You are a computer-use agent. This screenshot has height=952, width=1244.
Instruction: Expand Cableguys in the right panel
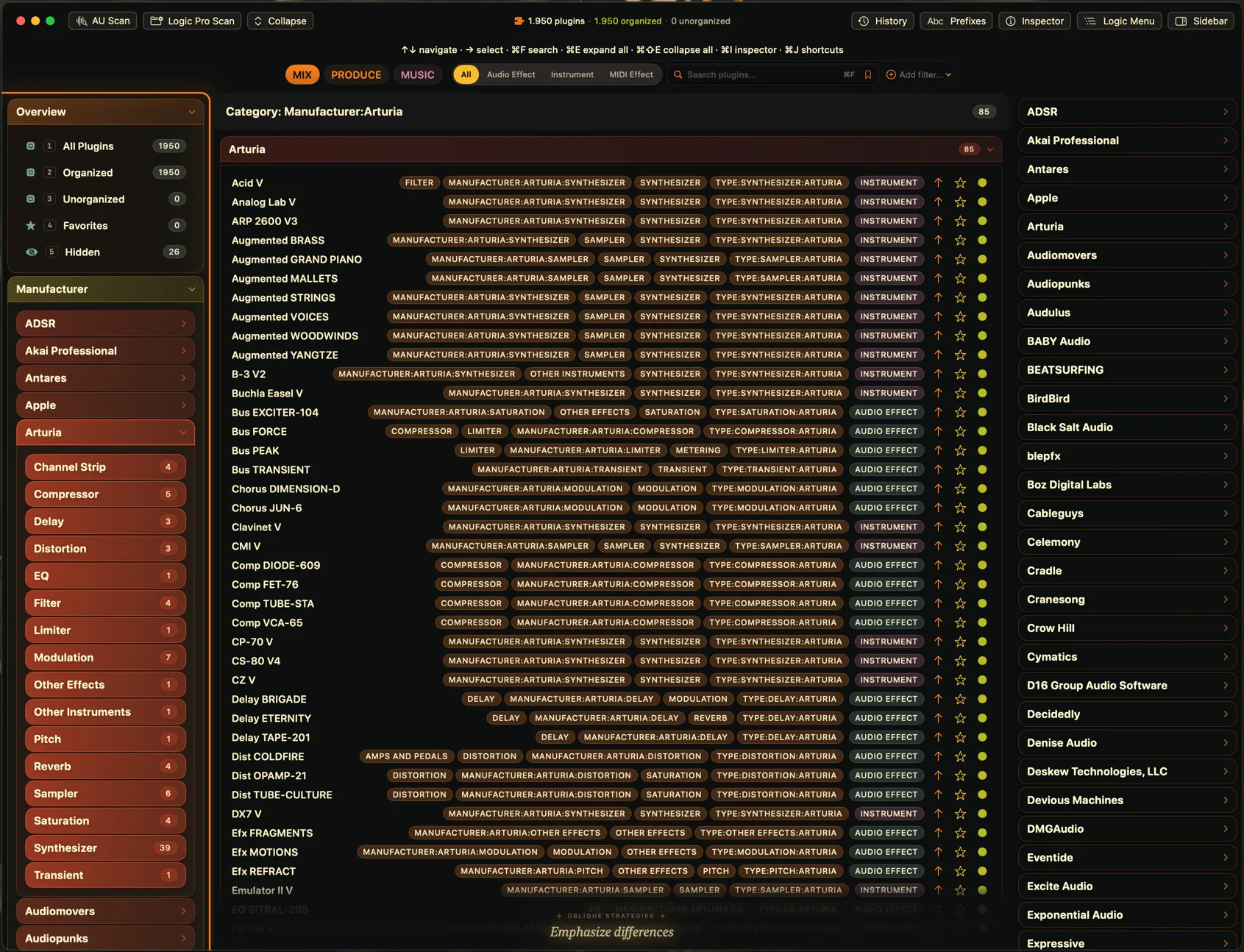1127,514
